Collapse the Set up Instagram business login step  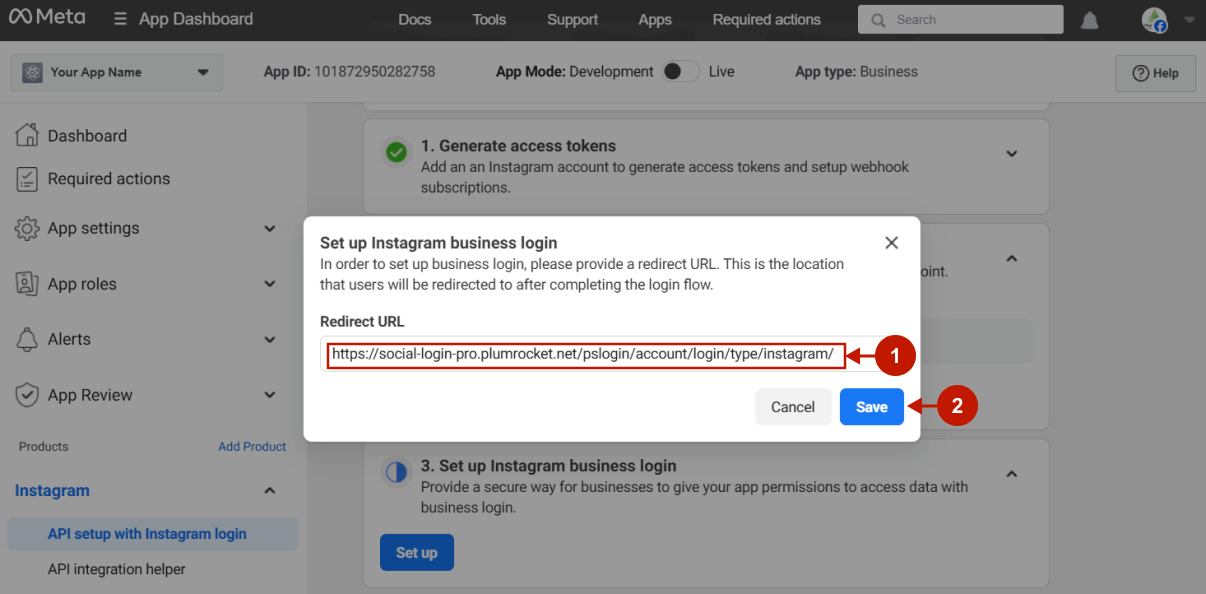click(1012, 474)
